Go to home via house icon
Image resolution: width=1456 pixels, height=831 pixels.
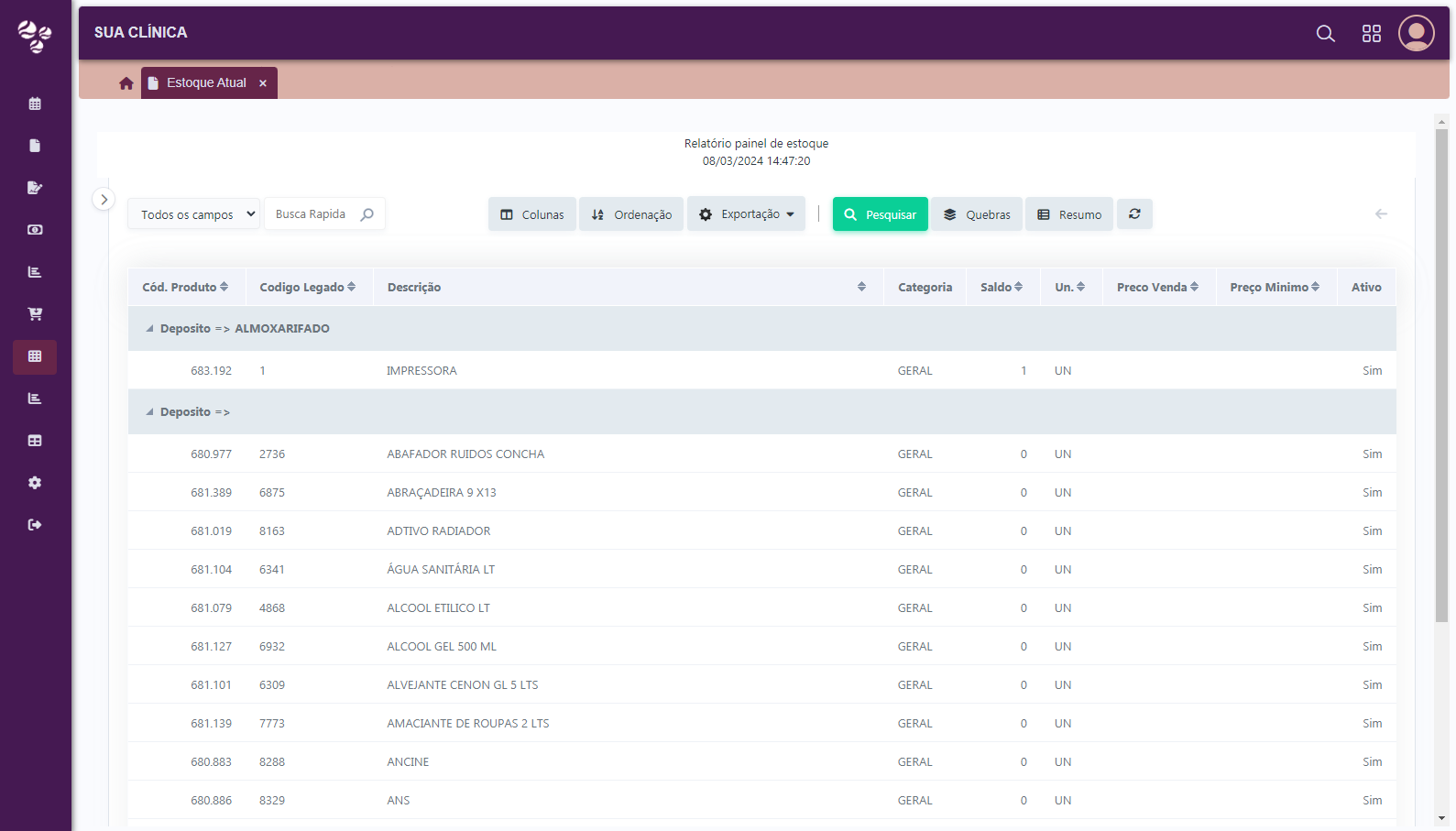point(126,83)
